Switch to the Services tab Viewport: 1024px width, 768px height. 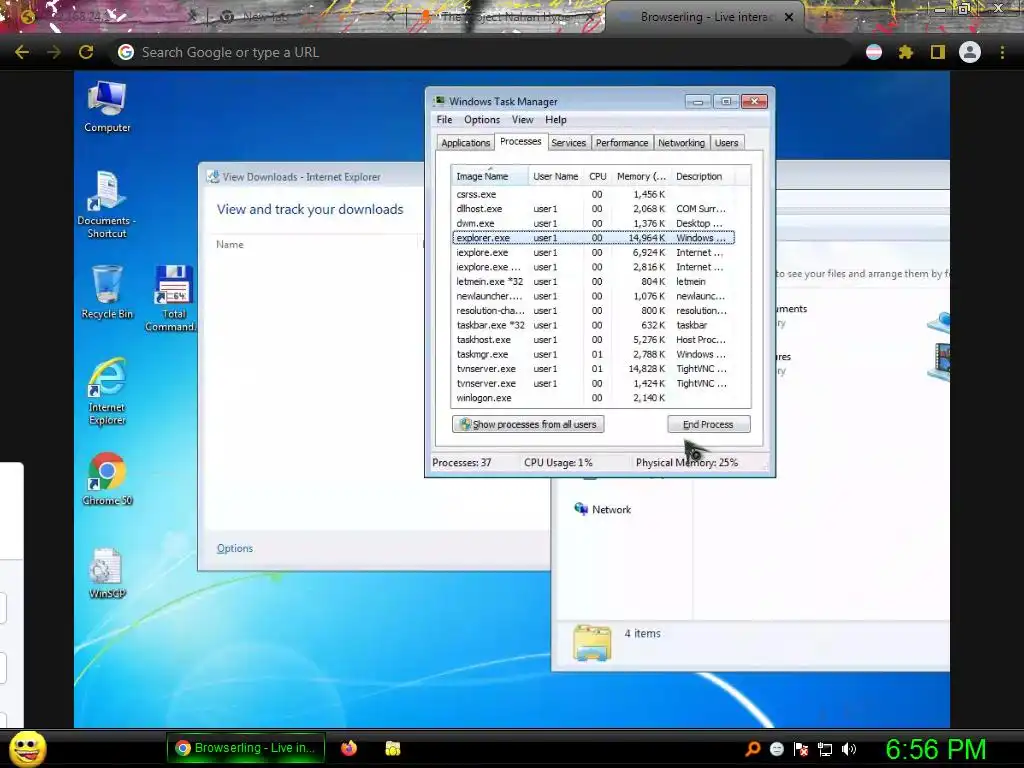click(568, 142)
